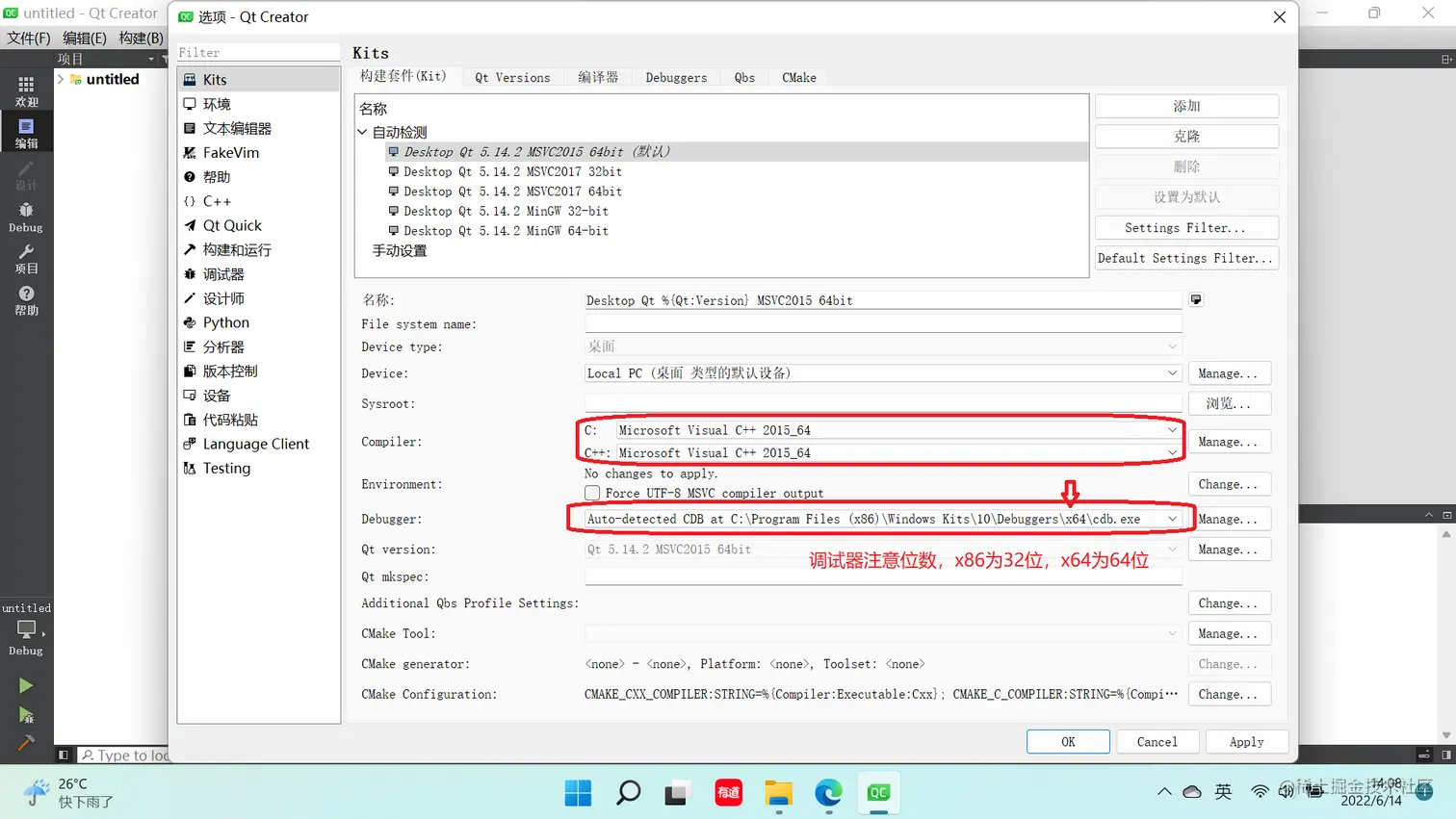
Task: Open File Explorer from taskbar
Action: [x=778, y=792]
